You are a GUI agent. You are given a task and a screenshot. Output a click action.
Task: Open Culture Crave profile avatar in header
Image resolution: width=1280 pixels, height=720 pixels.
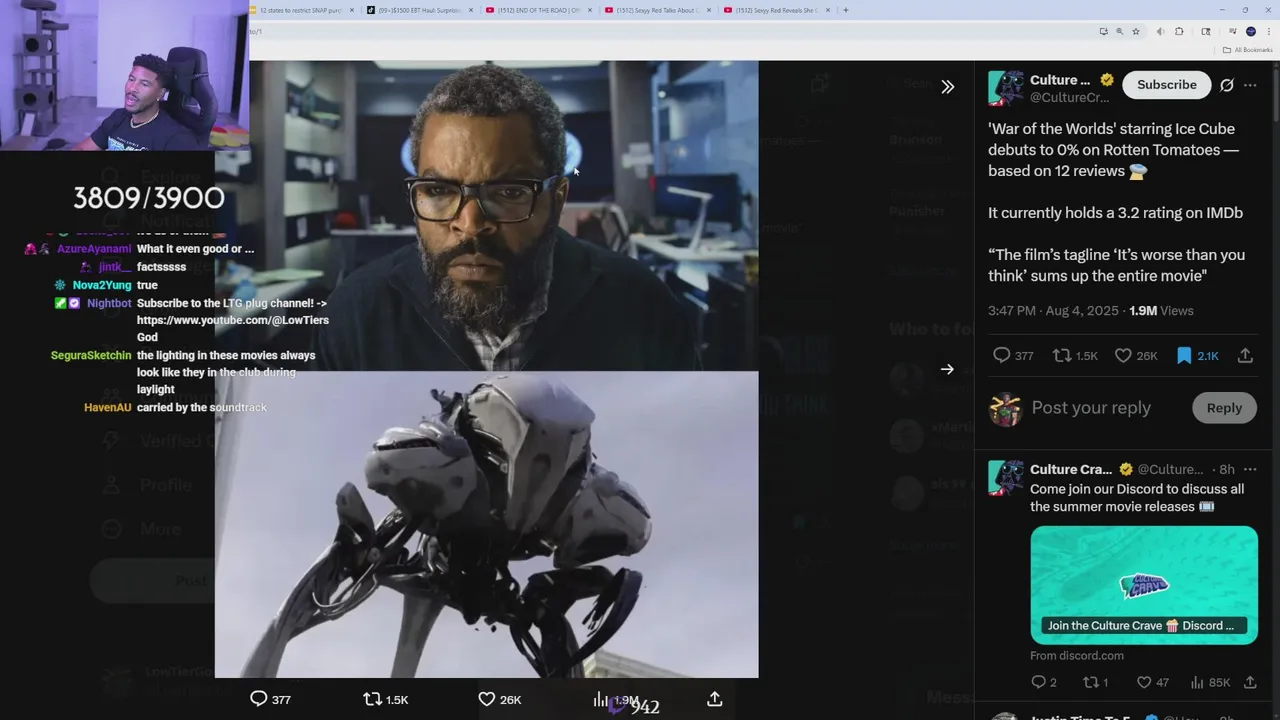click(x=1006, y=88)
